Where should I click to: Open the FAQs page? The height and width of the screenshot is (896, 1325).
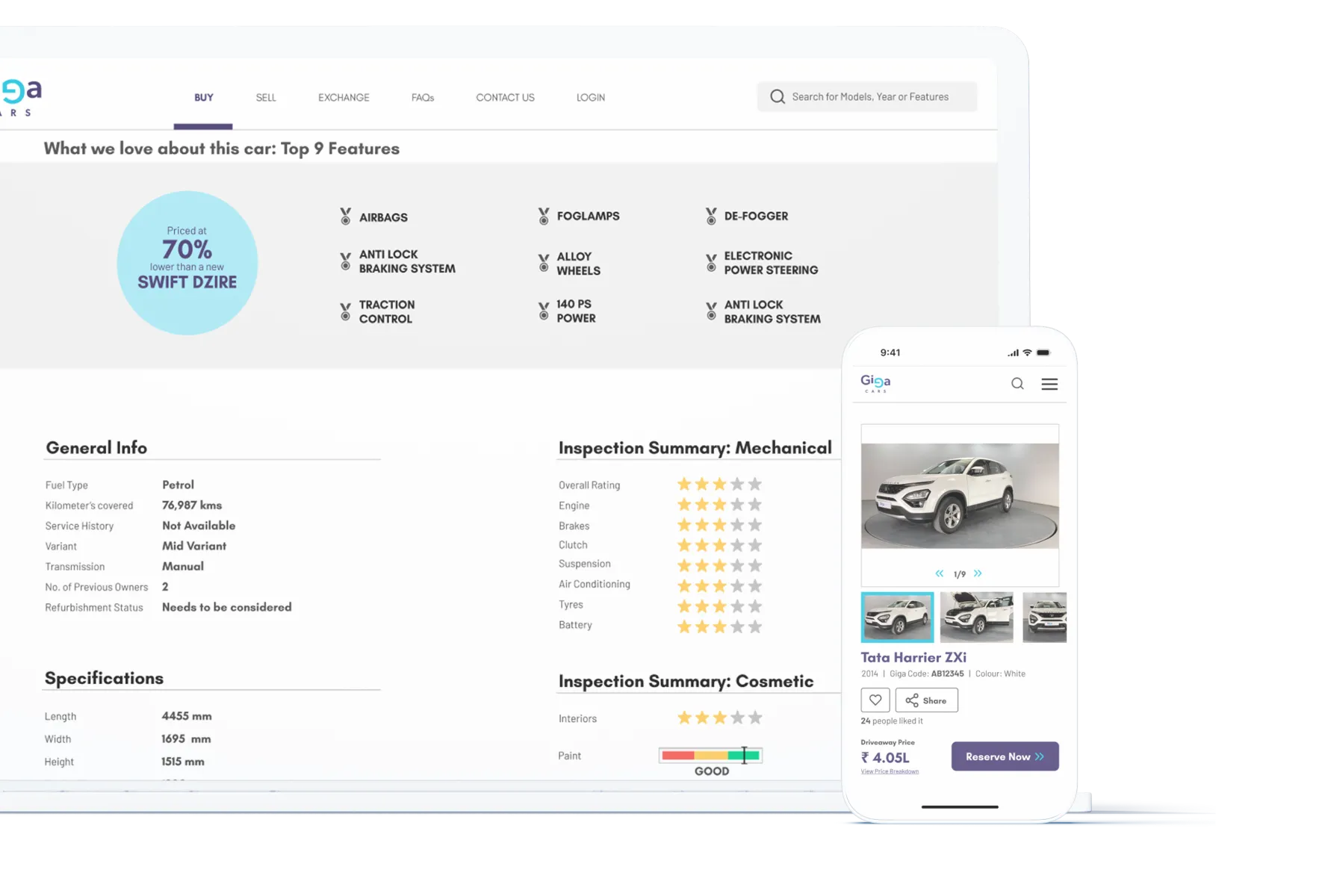[423, 98]
